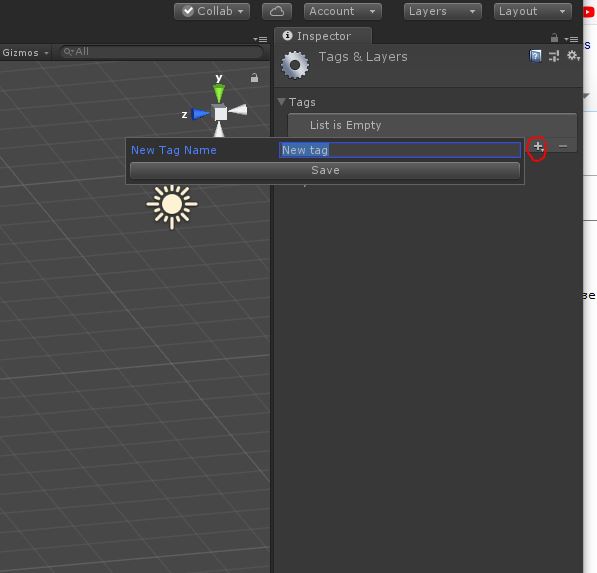
Task: Open the Gizmos dropdown
Action: pos(25,53)
